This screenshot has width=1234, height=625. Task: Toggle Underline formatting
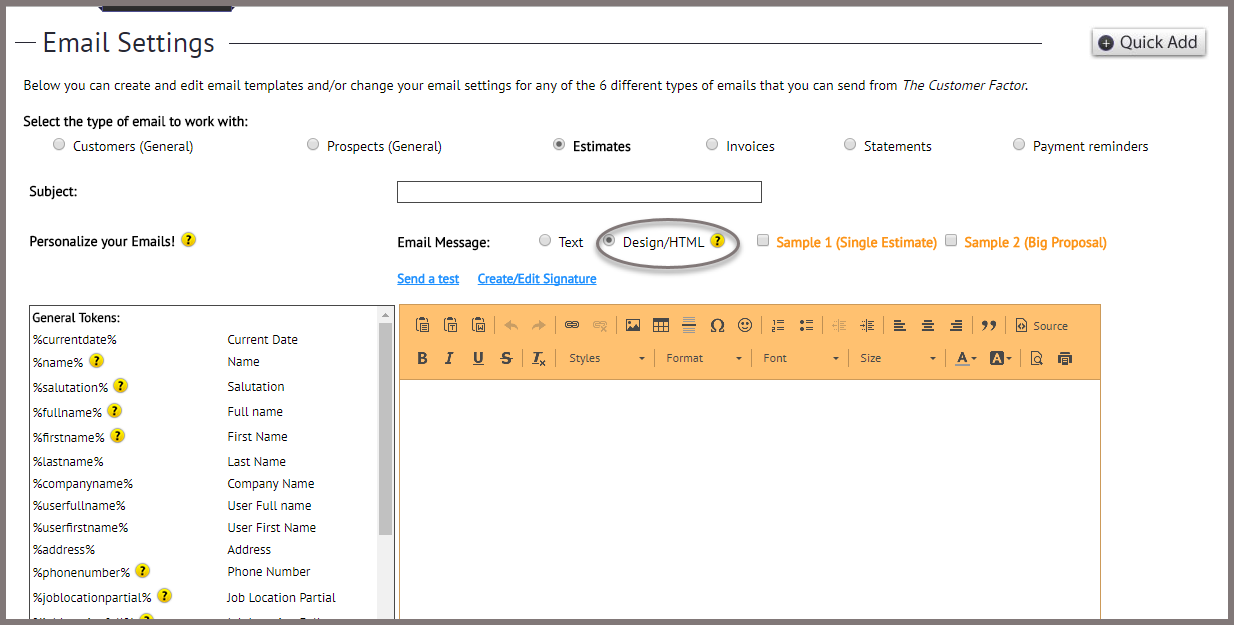[x=478, y=358]
